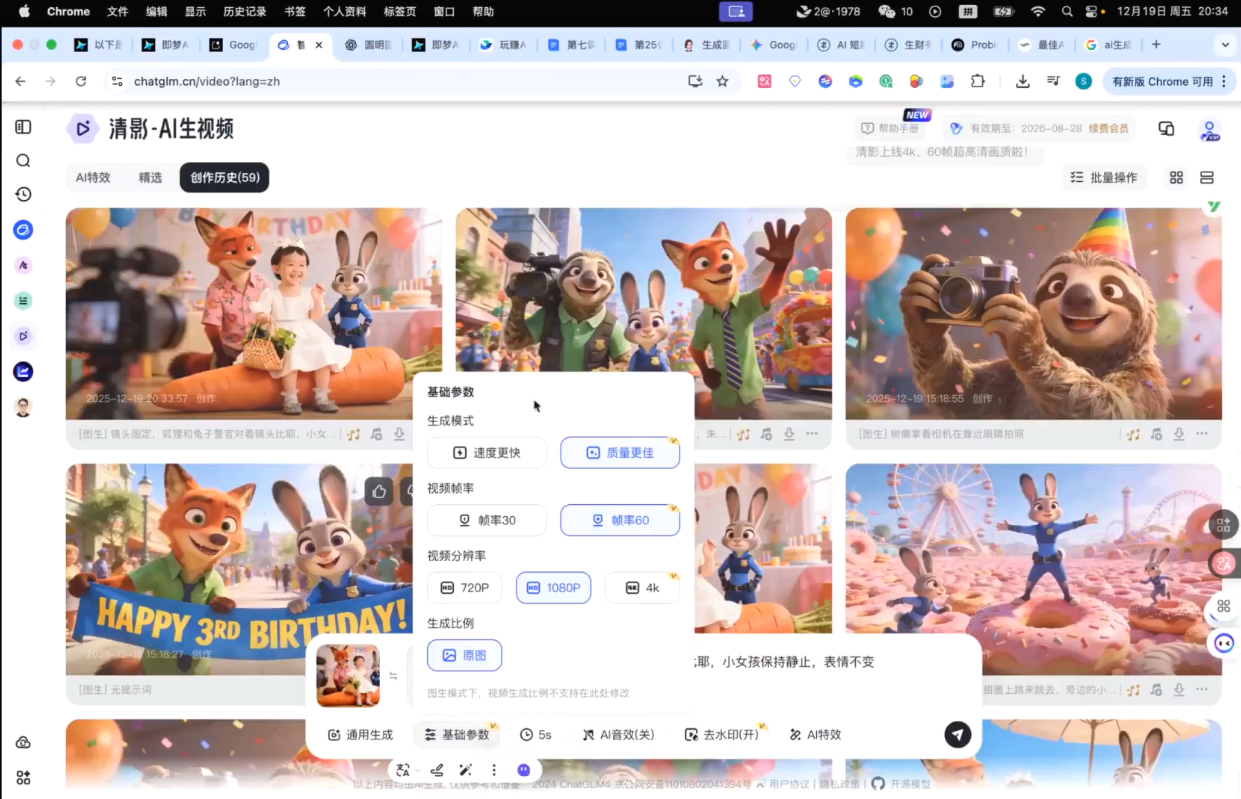Click the uploaded reference image thumbnail
This screenshot has height=799, width=1241.
click(348, 675)
